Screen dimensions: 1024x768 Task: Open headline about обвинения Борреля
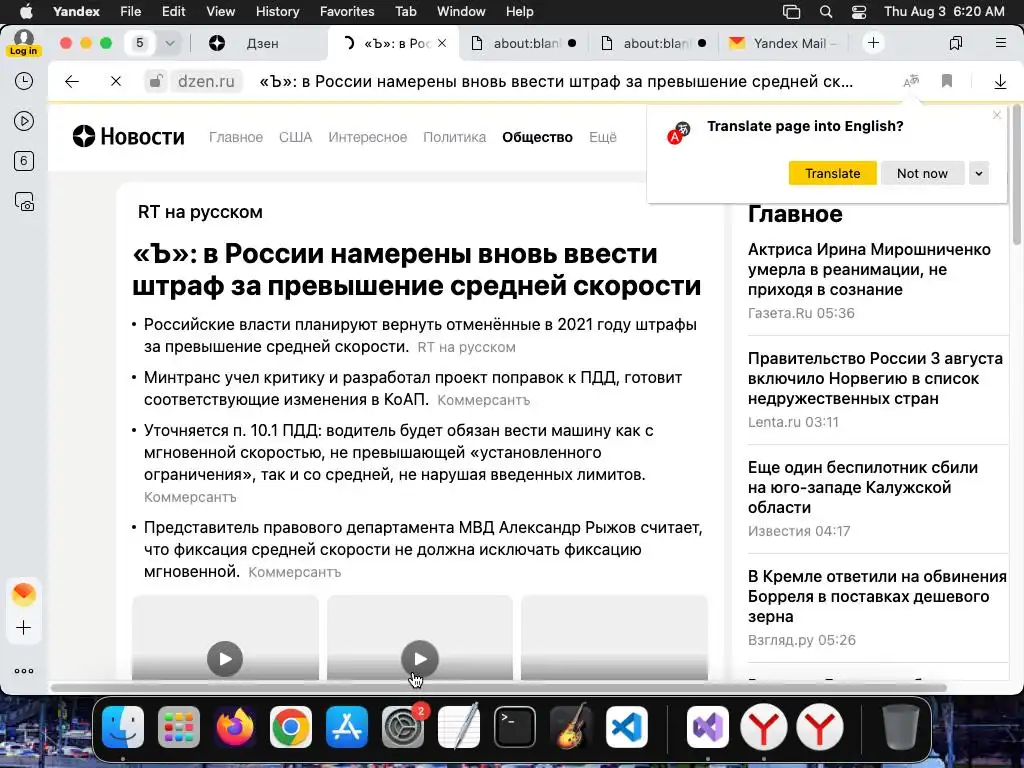(x=877, y=596)
